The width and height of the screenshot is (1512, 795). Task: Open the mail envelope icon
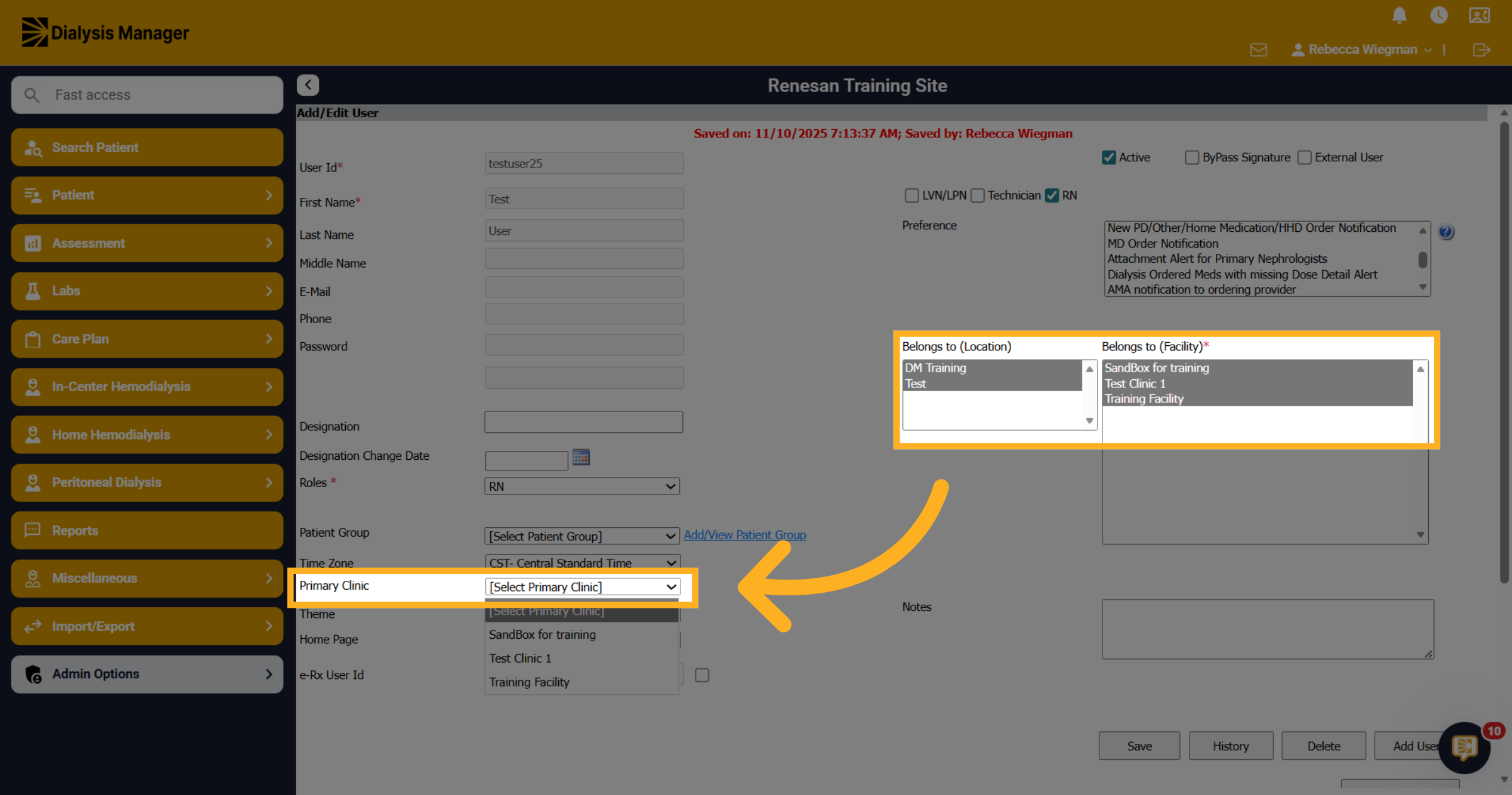(x=1259, y=50)
